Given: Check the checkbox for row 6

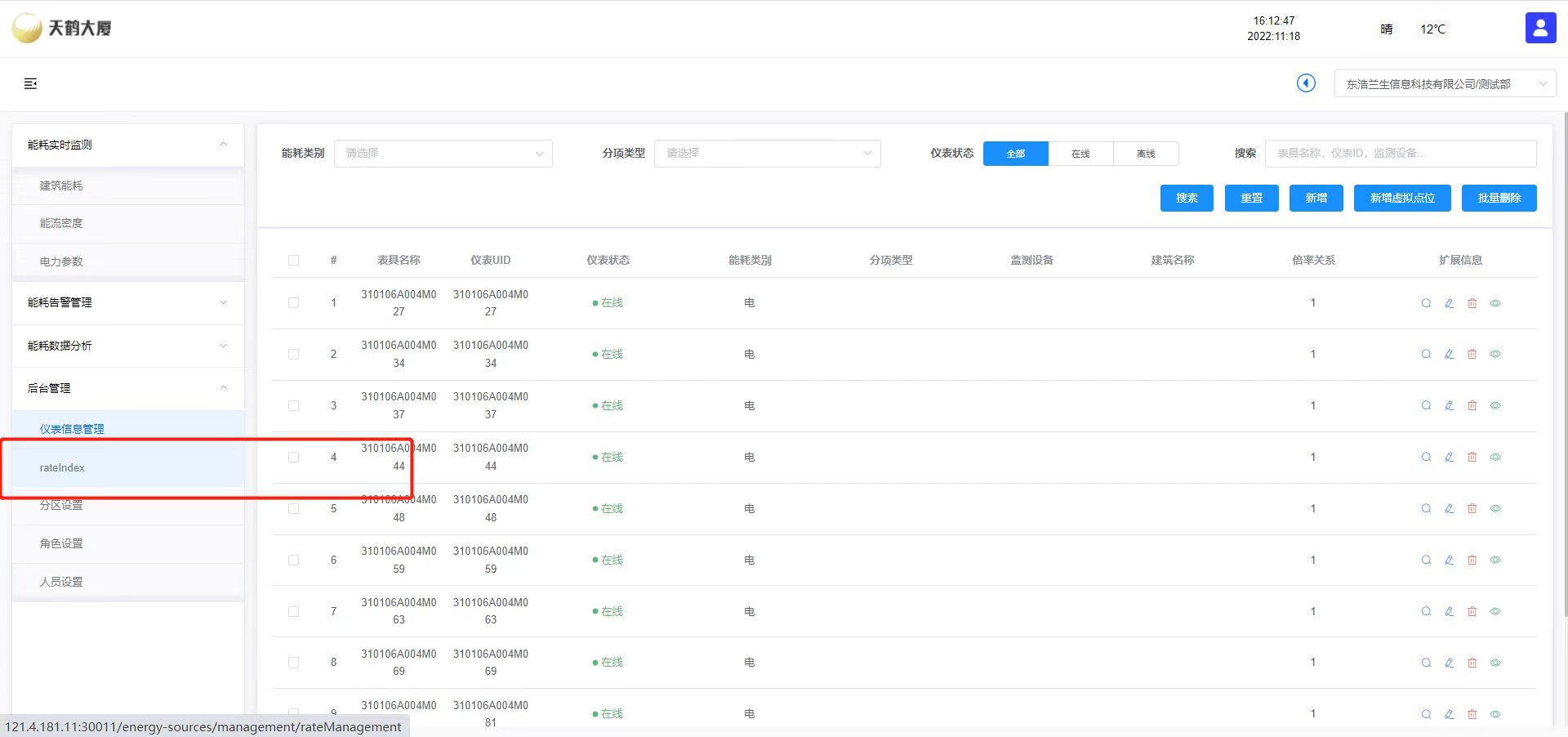Looking at the screenshot, I should tap(293, 561).
